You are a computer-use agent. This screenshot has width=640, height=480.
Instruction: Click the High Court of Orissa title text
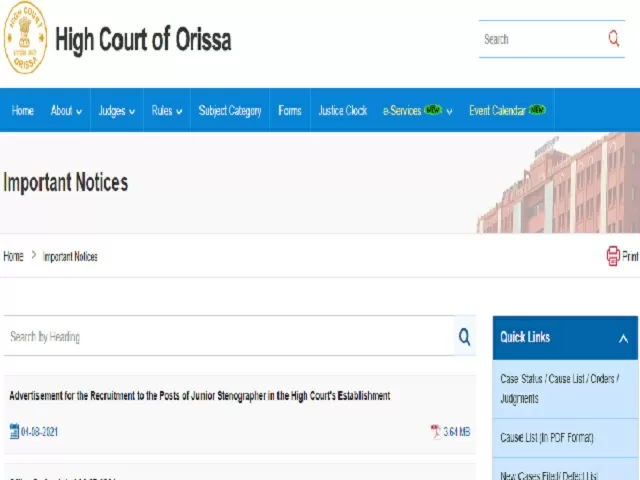143,40
